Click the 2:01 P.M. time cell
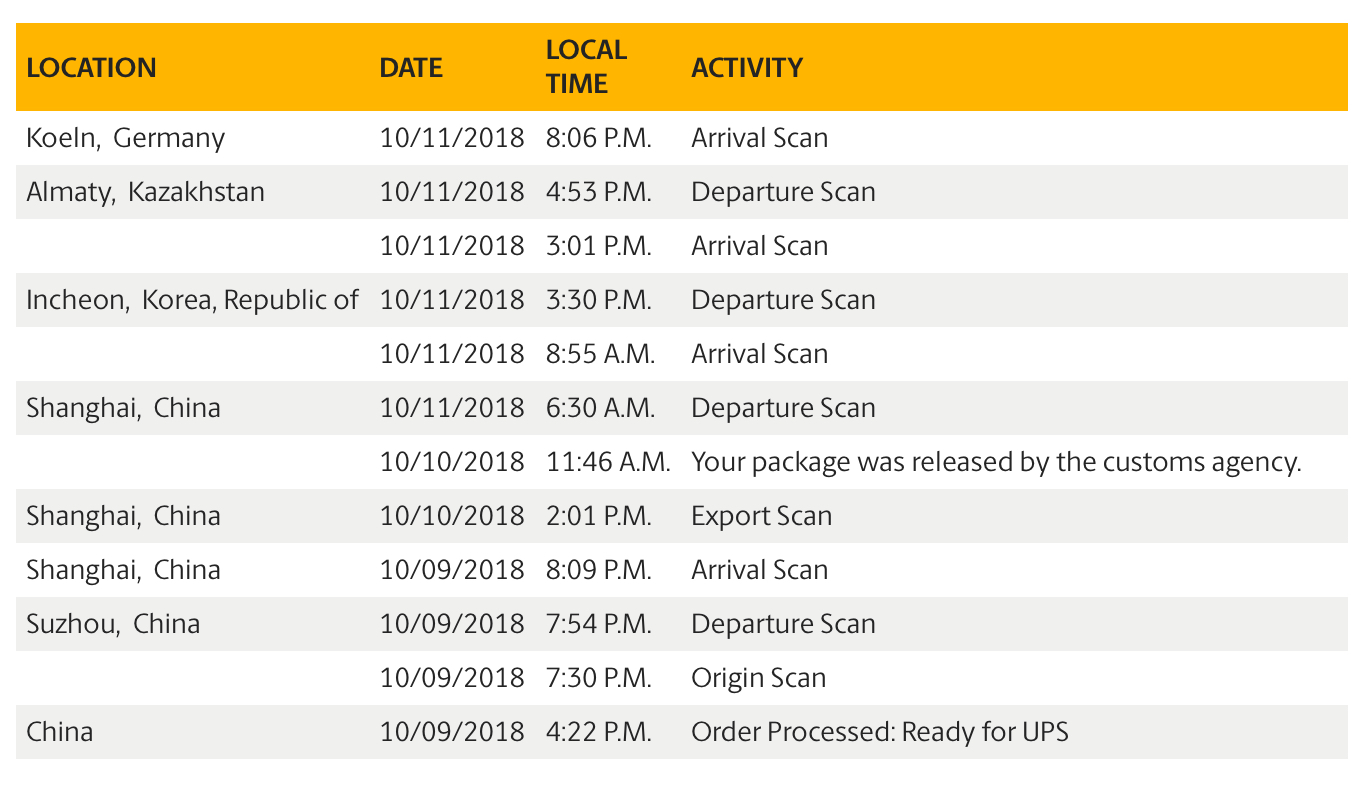The image size is (1361, 785). [599, 516]
